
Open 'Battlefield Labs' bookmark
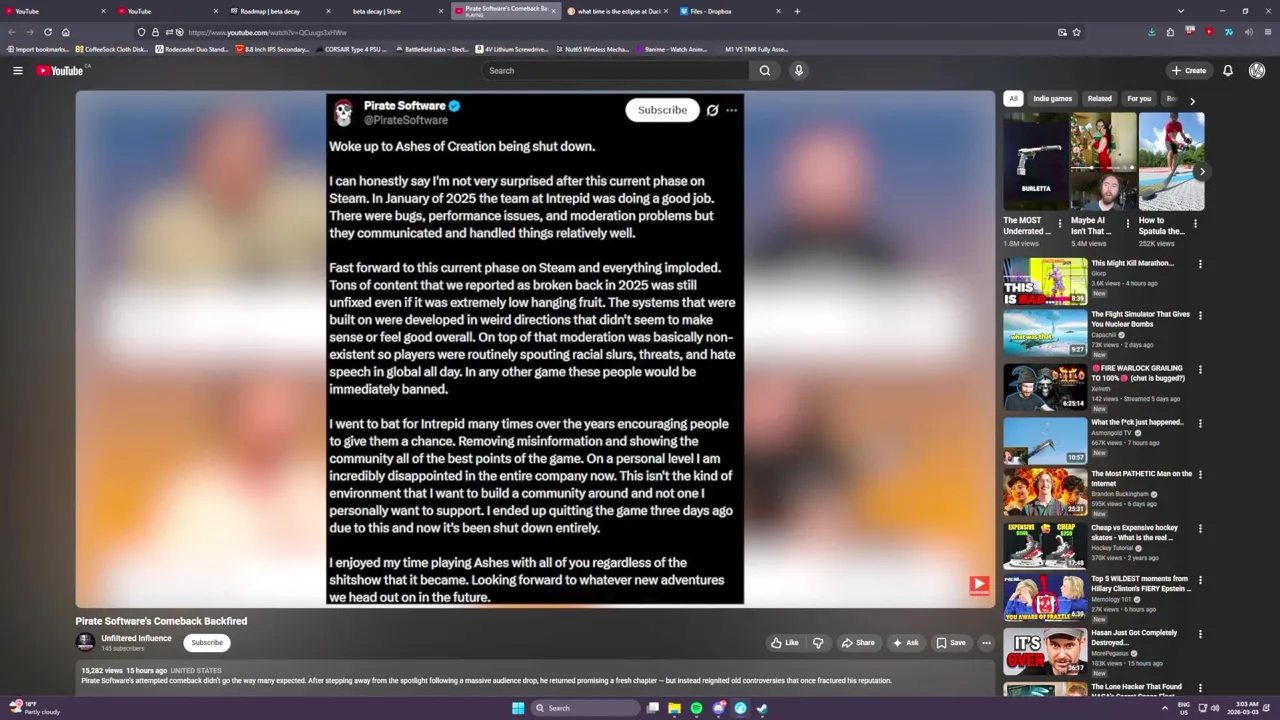(x=431, y=49)
